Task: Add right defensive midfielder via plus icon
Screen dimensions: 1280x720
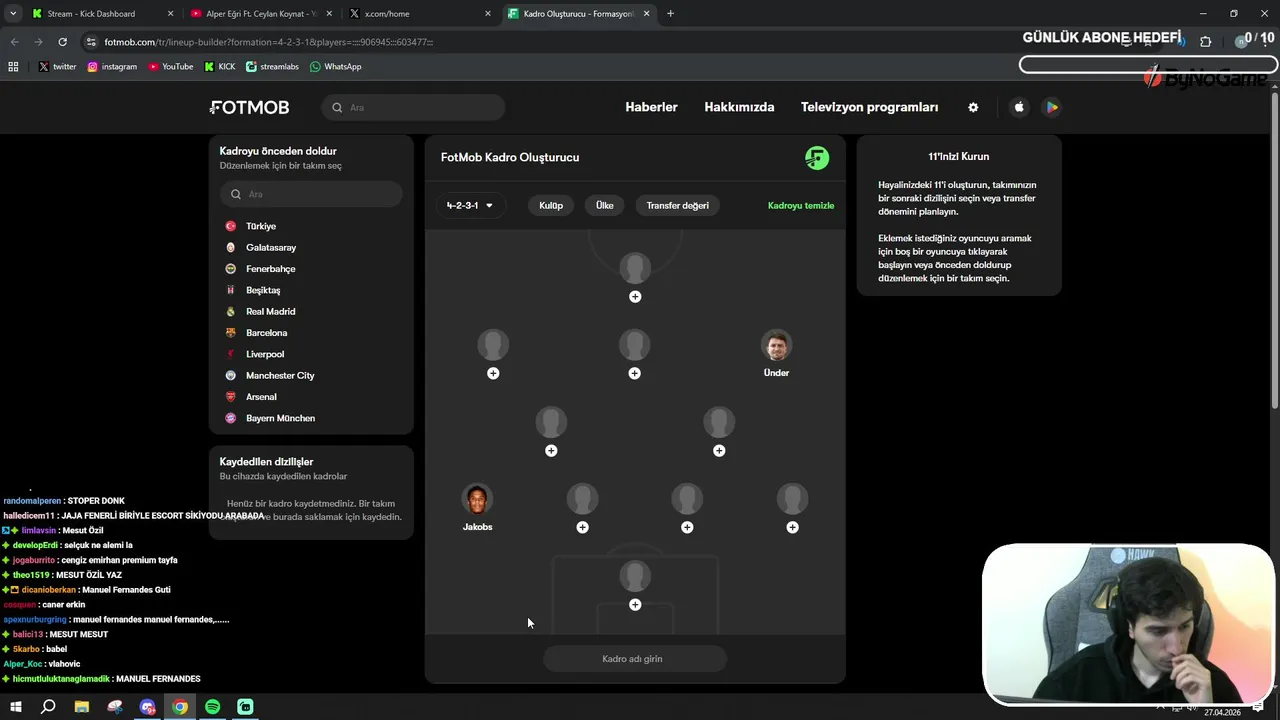Action: [719, 451]
